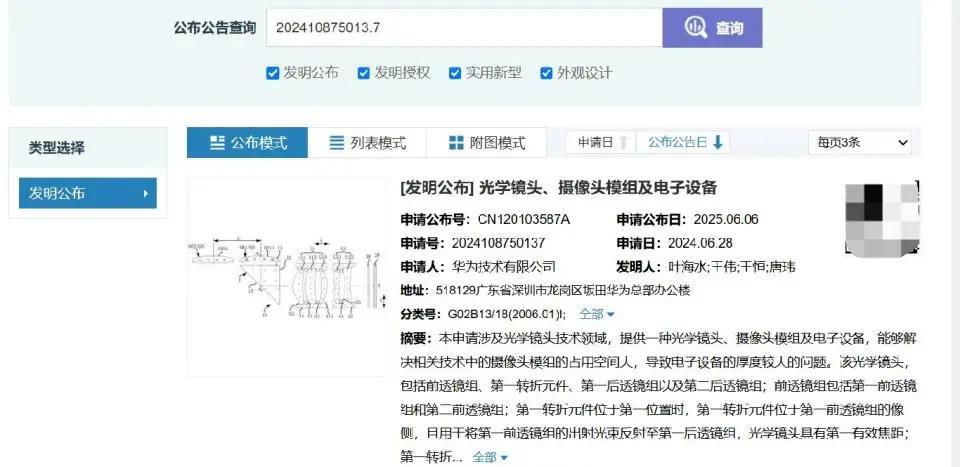This screenshot has width=960, height=467.
Task: Expand 全部 next to the 分类号
Action: 597,314
